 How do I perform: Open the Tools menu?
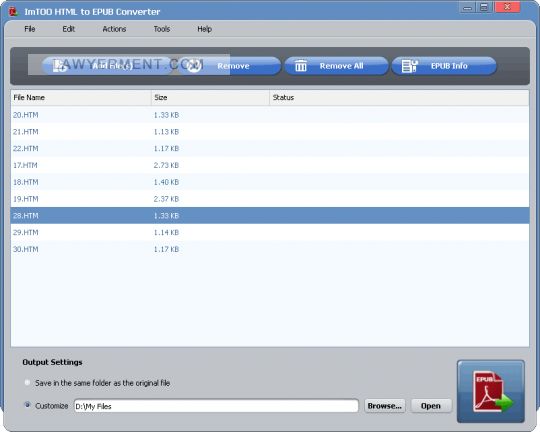click(162, 29)
